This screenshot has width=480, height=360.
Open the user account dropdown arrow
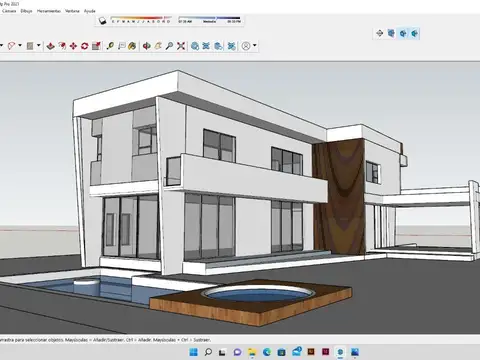pyautogui.click(x=255, y=45)
